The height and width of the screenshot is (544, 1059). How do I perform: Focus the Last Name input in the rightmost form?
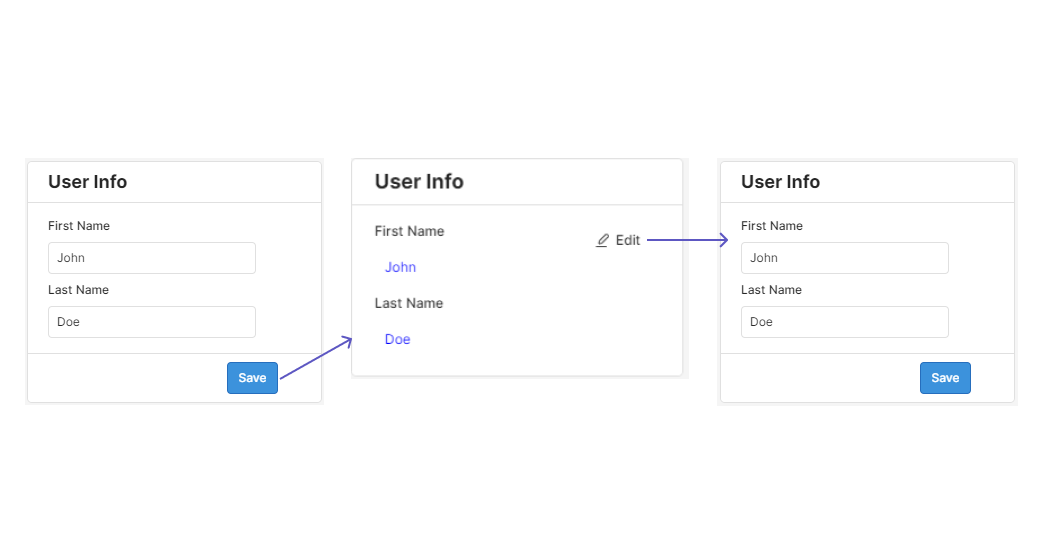(845, 322)
